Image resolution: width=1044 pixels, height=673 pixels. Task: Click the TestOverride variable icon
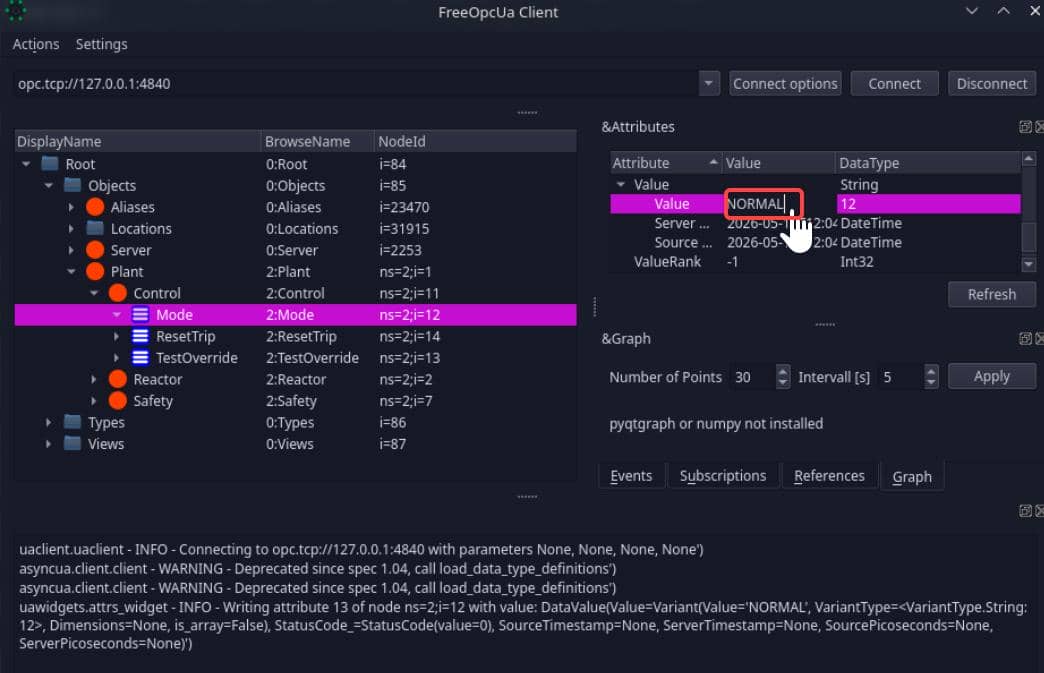pos(140,357)
